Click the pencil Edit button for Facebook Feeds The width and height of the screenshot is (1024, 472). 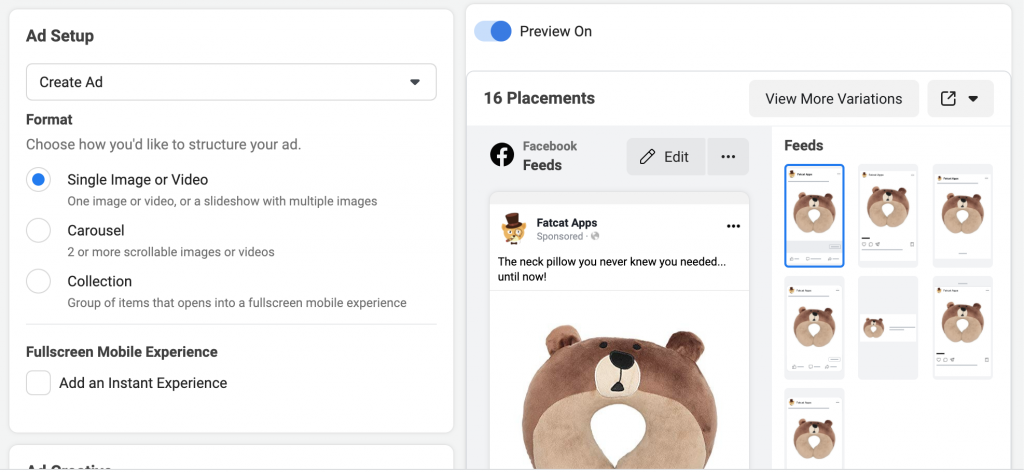(x=666, y=157)
